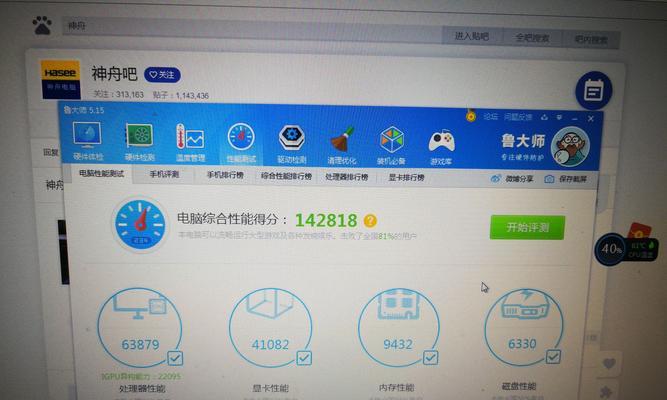The width and height of the screenshot is (667, 400).
Task: Click the red envelope above temperature widget
Action: tap(638, 231)
